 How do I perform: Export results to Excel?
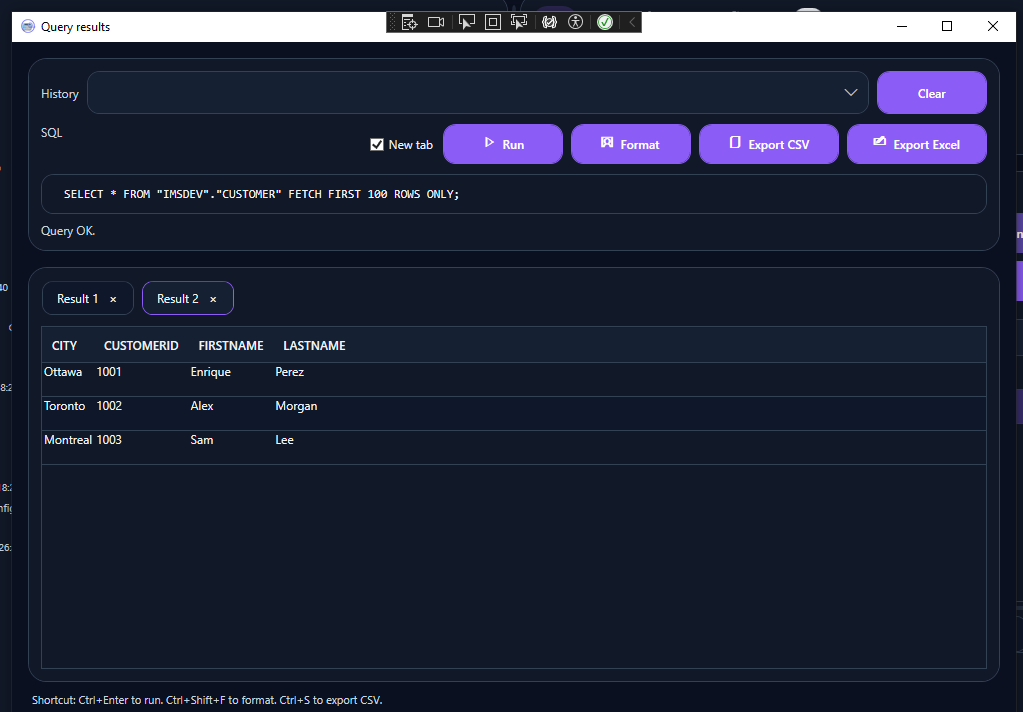click(917, 144)
